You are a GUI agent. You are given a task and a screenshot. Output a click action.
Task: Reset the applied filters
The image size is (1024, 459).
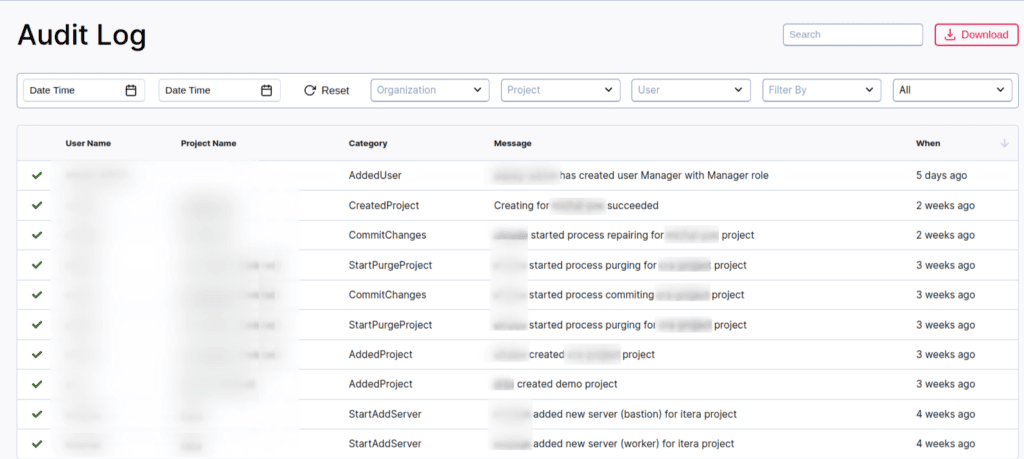pyautogui.click(x=327, y=90)
